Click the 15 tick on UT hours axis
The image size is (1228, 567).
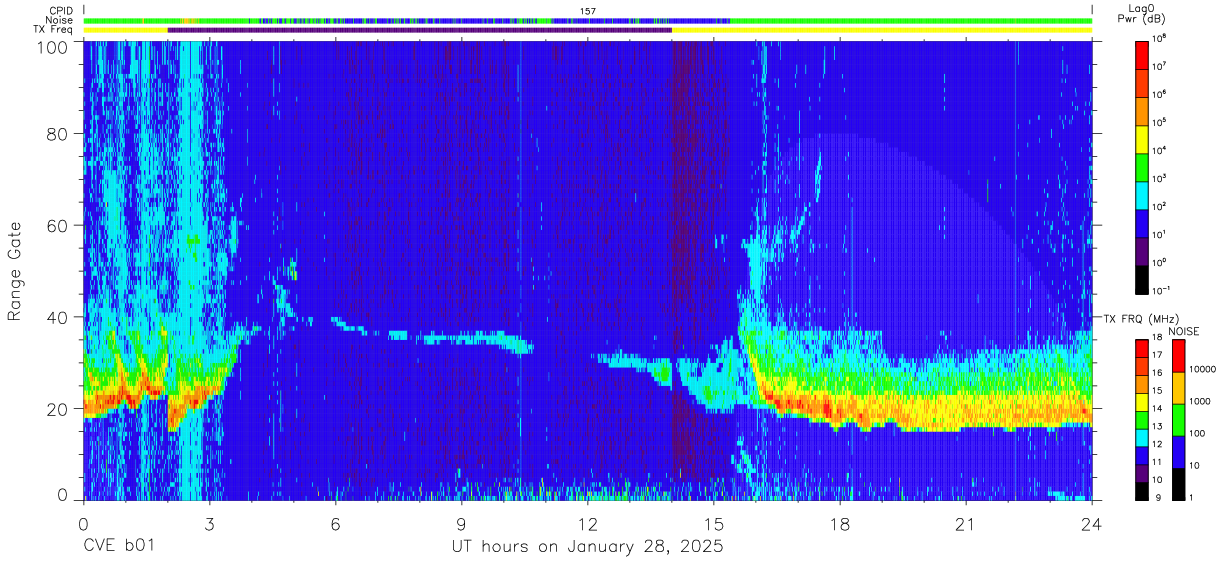(x=714, y=524)
